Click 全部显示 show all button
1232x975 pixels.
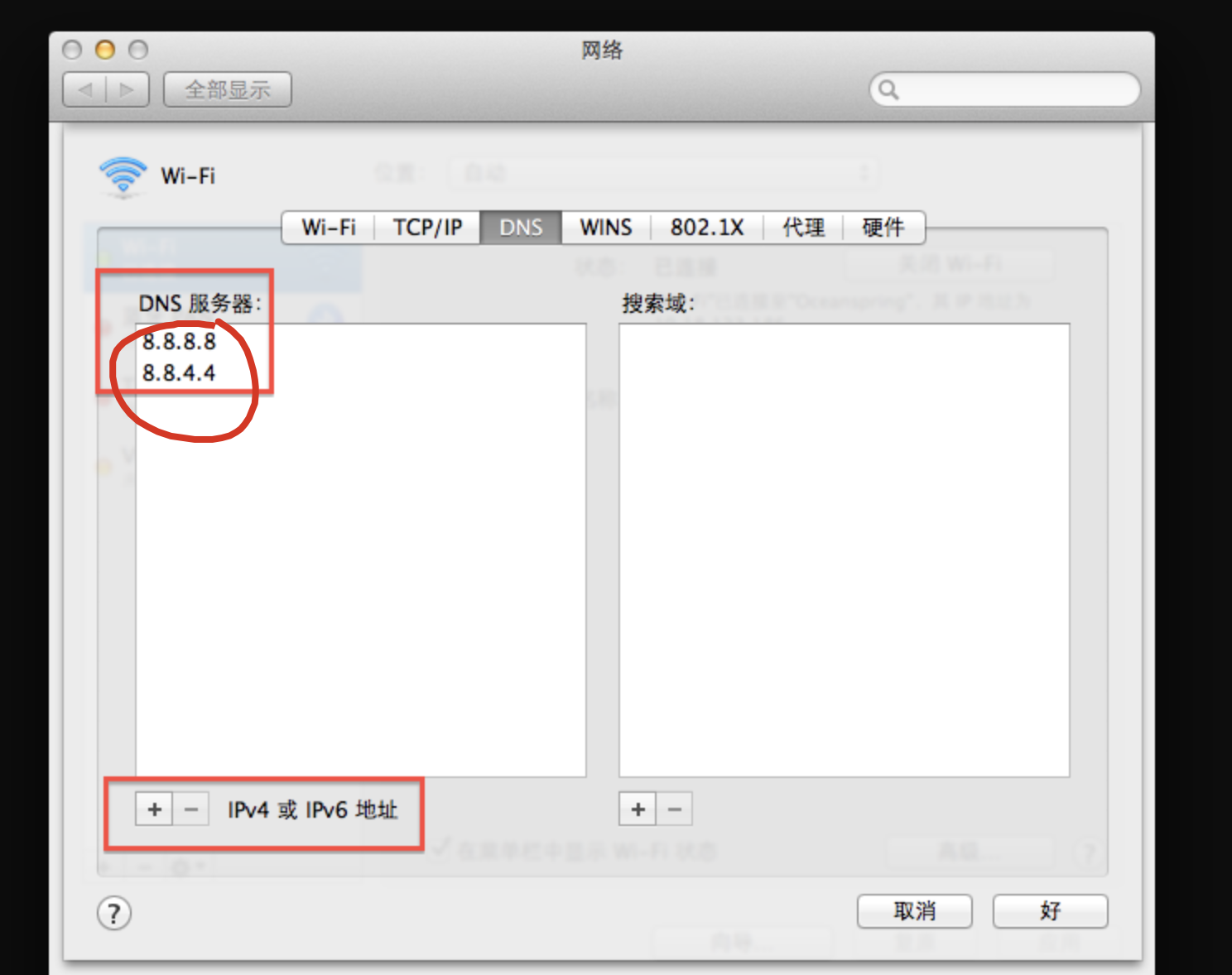point(228,89)
